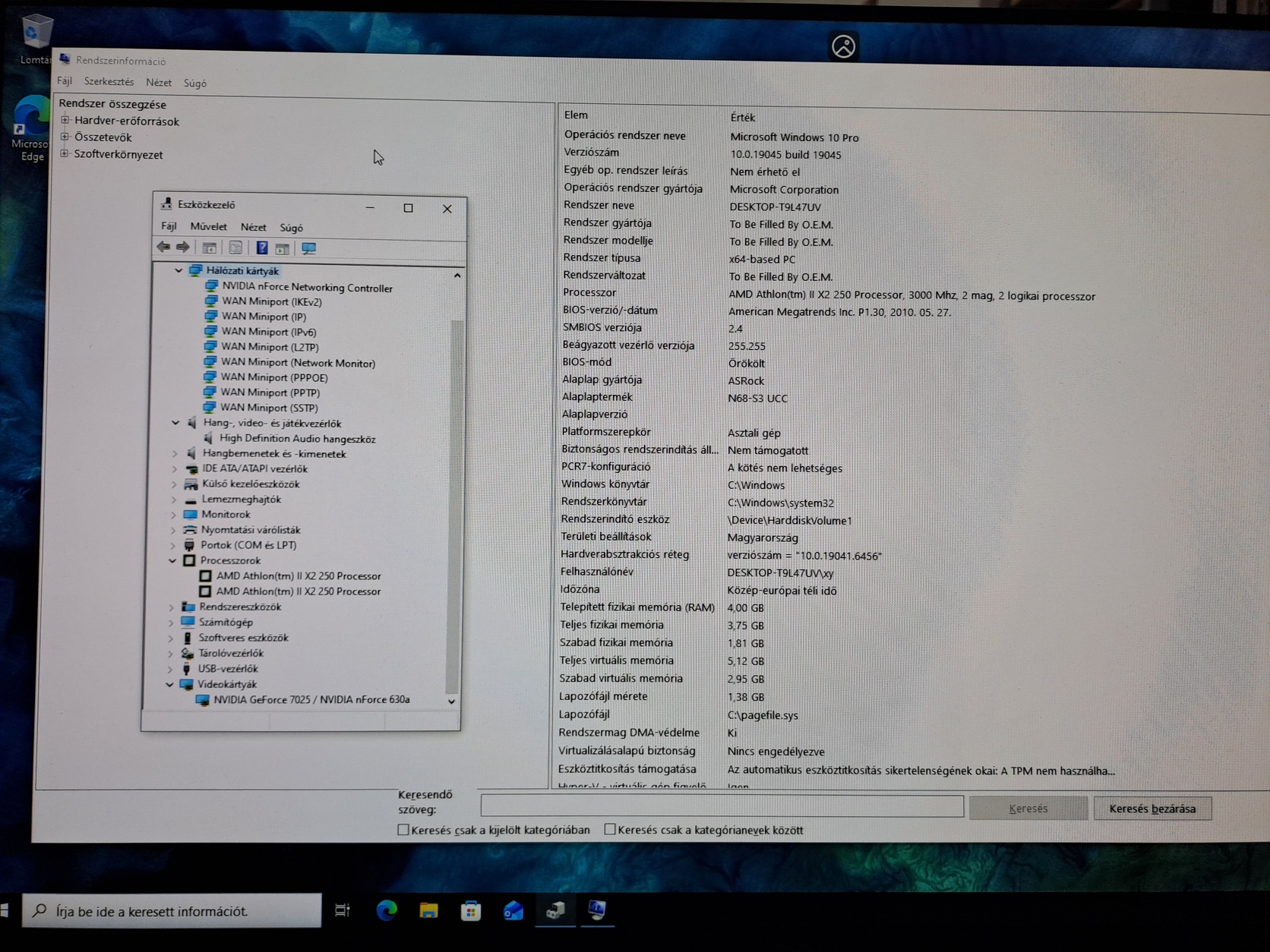Select the Microsoft Edge desktop shortcut
Viewport: 1270px width, 952px height.
click(32, 129)
